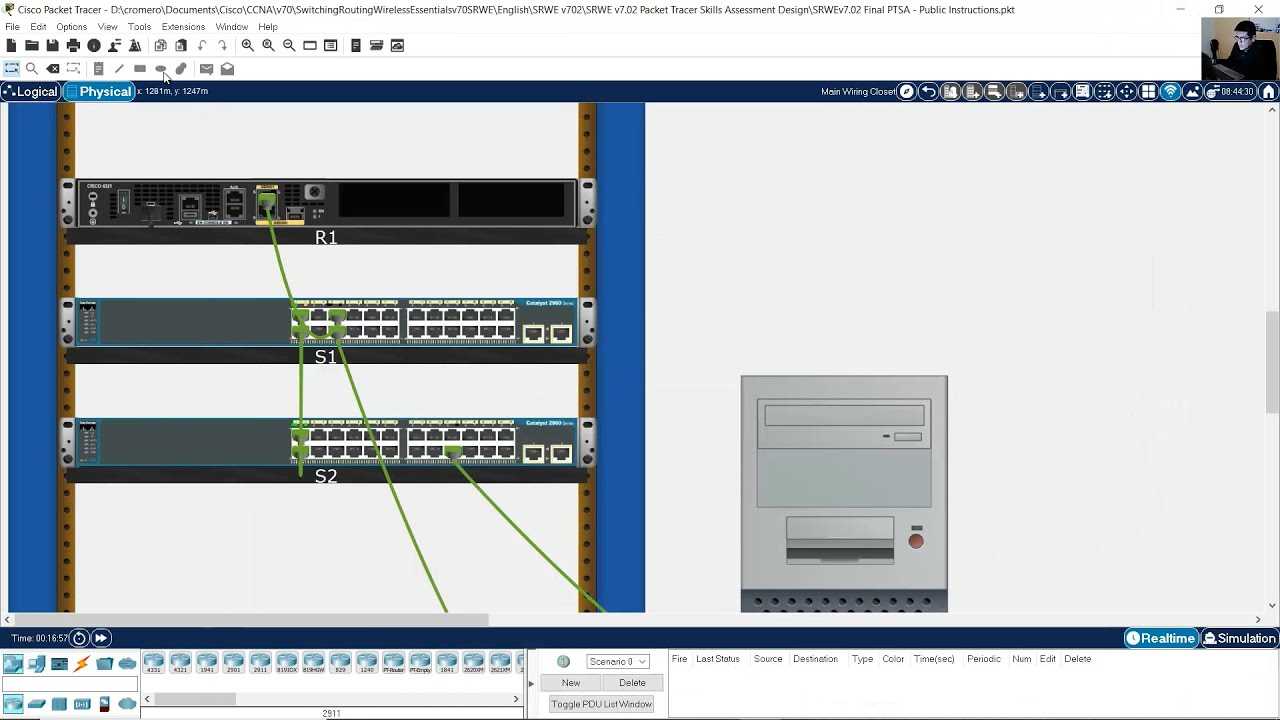Open the Scenario 0 dropdown
This screenshot has height=720, width=1280.
617,661
